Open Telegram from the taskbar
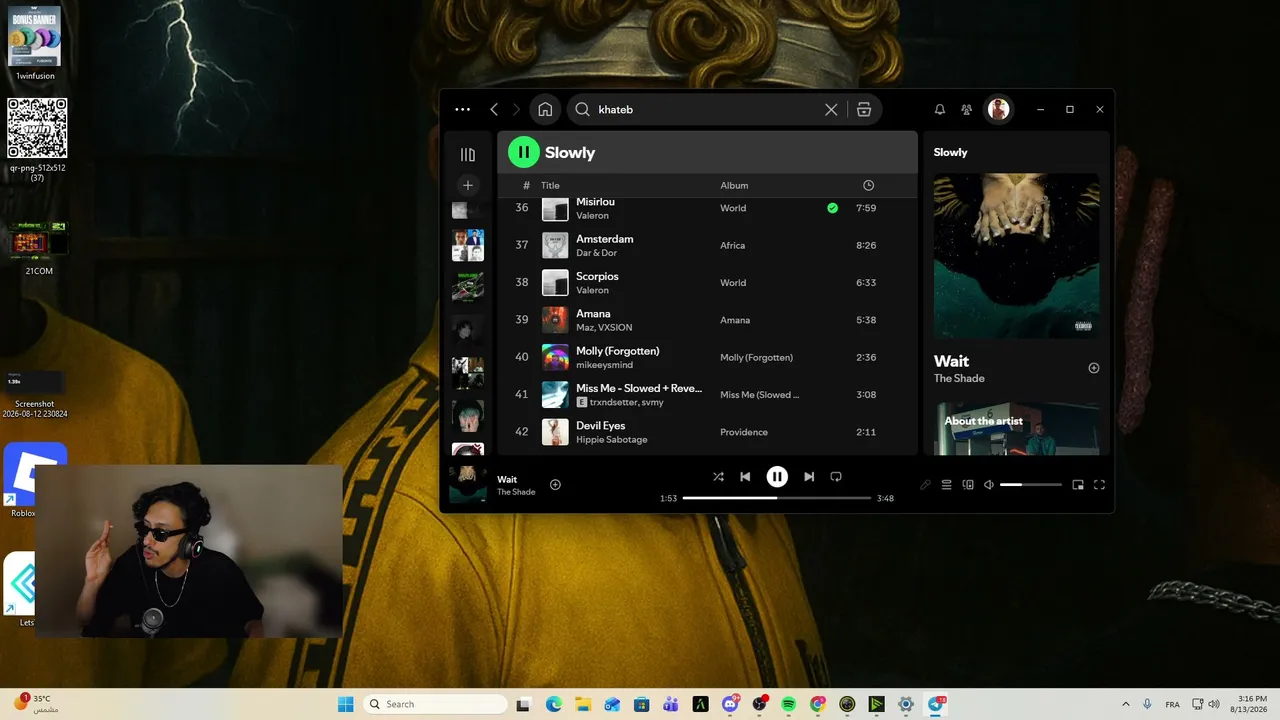 point(936,704)
